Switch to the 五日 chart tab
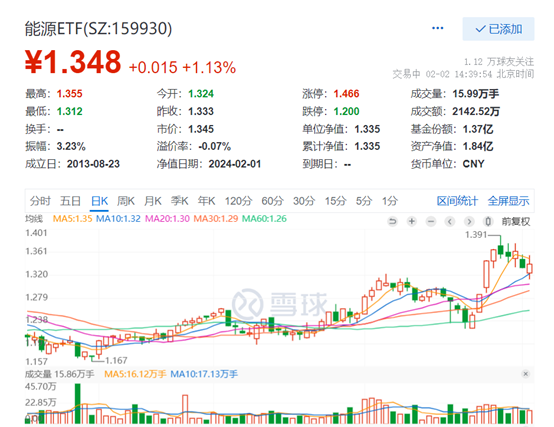 (x=70, y=201)
